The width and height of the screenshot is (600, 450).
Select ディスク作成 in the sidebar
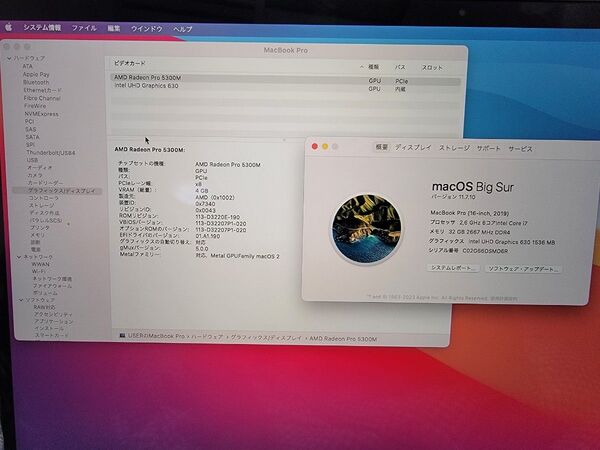tap(44, 213)
